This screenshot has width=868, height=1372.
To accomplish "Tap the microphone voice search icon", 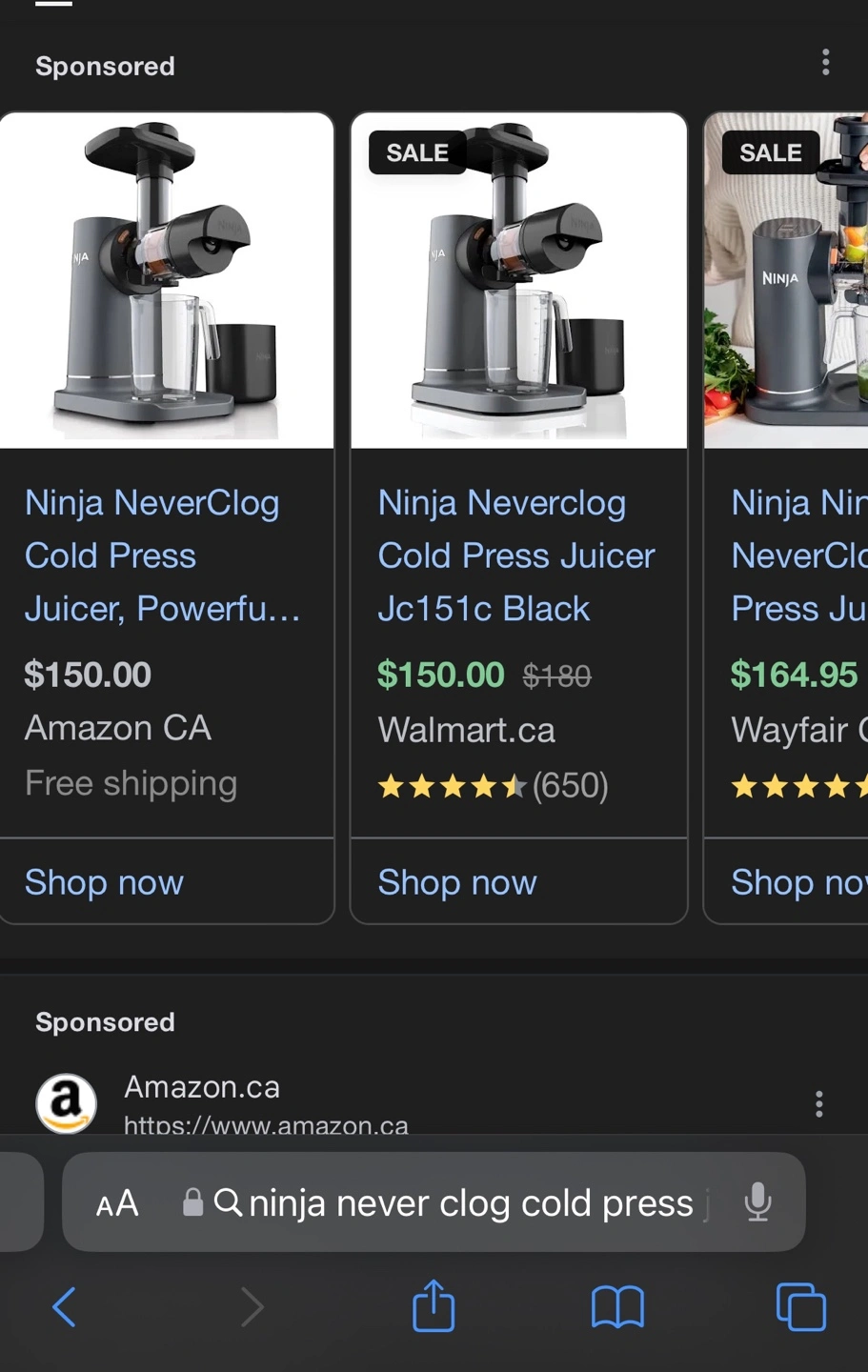I will 757,1202.
